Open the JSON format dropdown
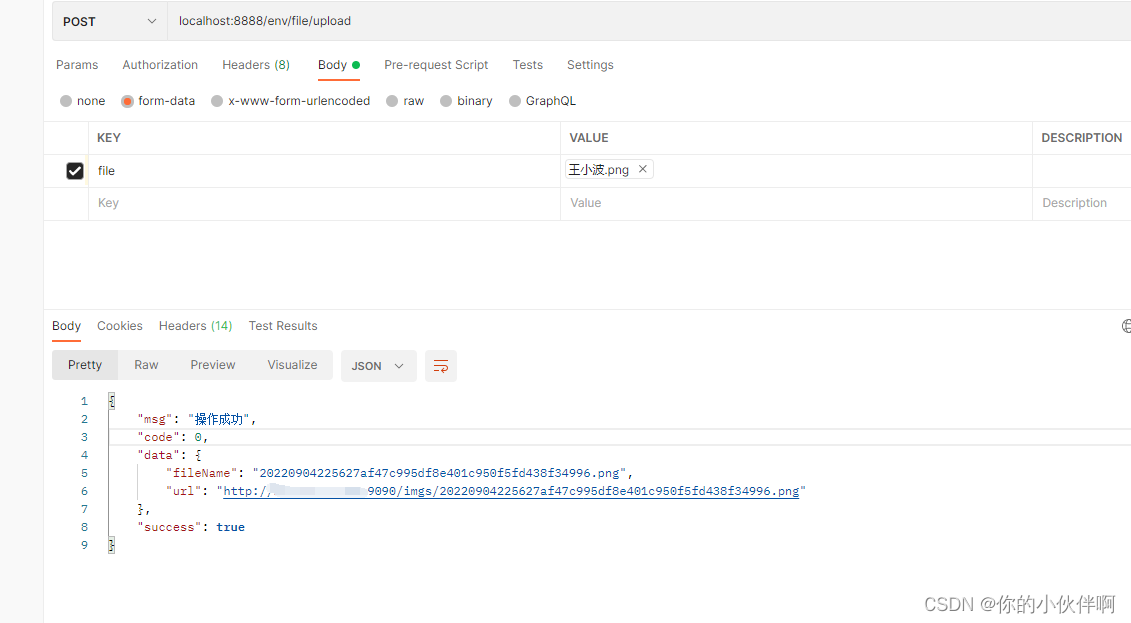The height and width of the screenshot is (623, 1131). [378, 365]
